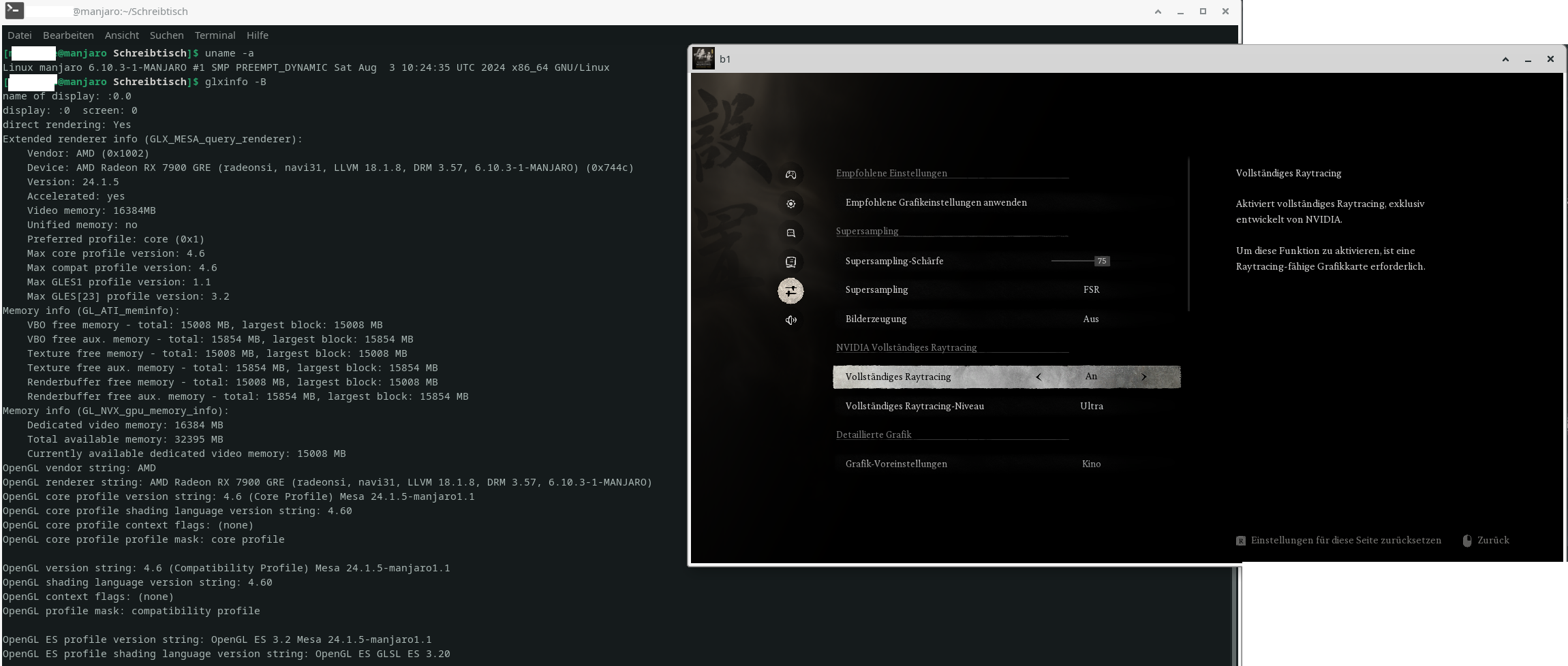Minimize the b1 game window
The height and width of the screenshot is (666, 1568).
1528,60
